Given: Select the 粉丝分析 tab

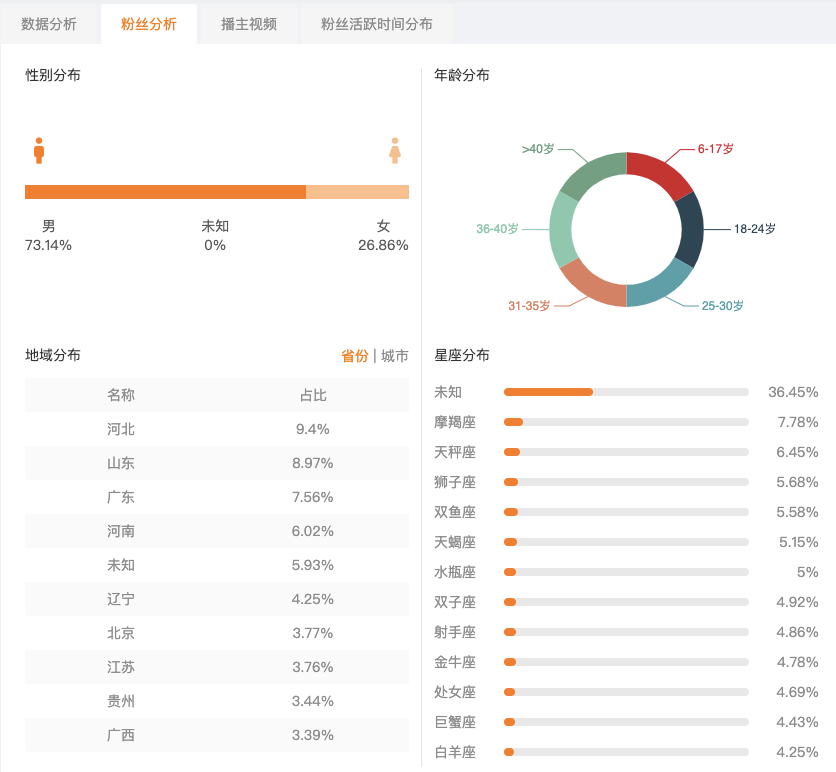Looking at the screenshot, I should (149, 24).
